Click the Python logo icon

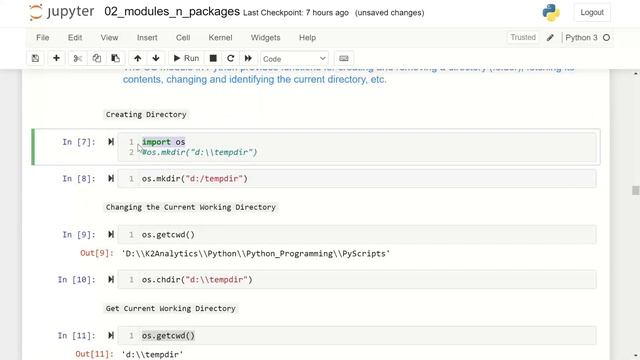point(551,12)
